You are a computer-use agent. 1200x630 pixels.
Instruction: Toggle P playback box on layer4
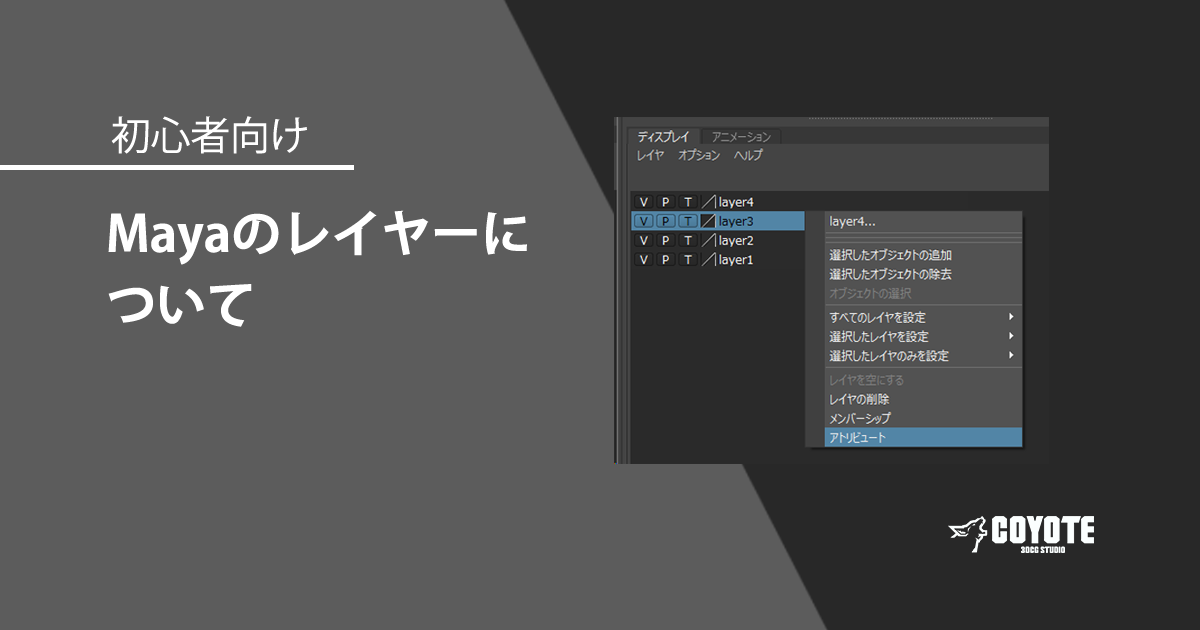coord(666,202)
